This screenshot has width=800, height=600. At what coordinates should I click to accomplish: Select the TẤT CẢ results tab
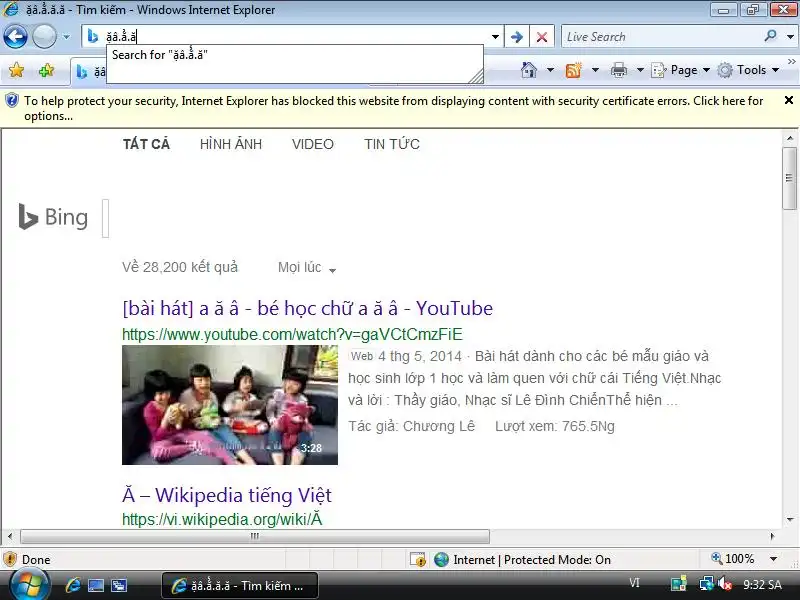[146, 144]
